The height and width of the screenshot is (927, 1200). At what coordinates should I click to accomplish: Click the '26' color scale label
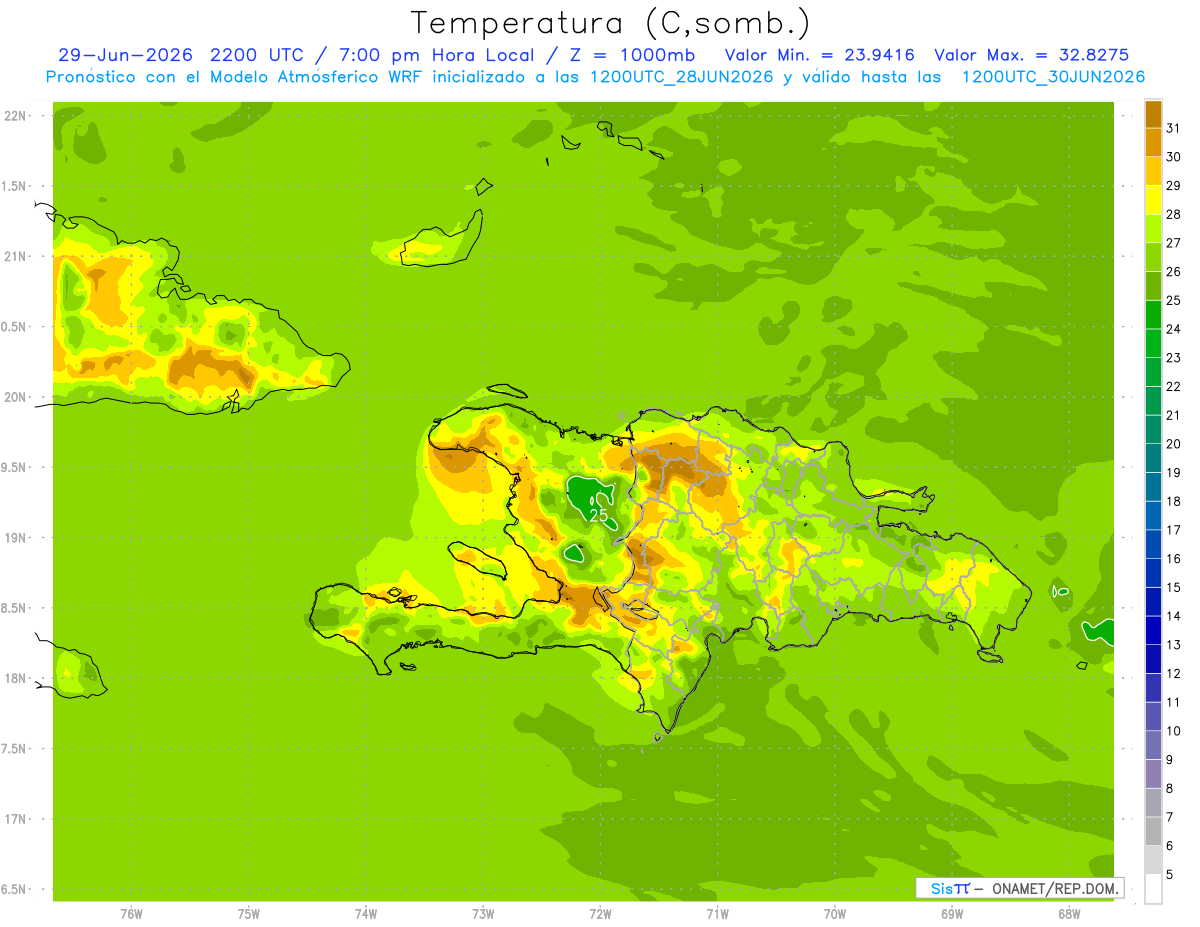point(1174,271)
